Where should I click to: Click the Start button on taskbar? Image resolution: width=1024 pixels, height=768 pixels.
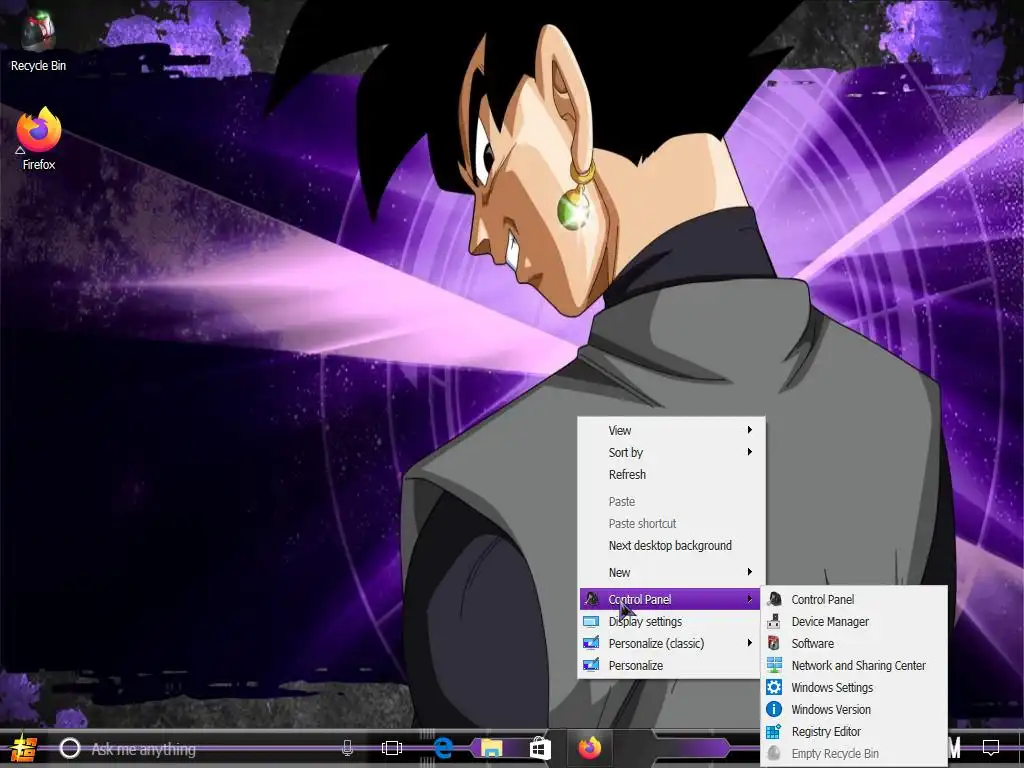click(x=23, y=748)
